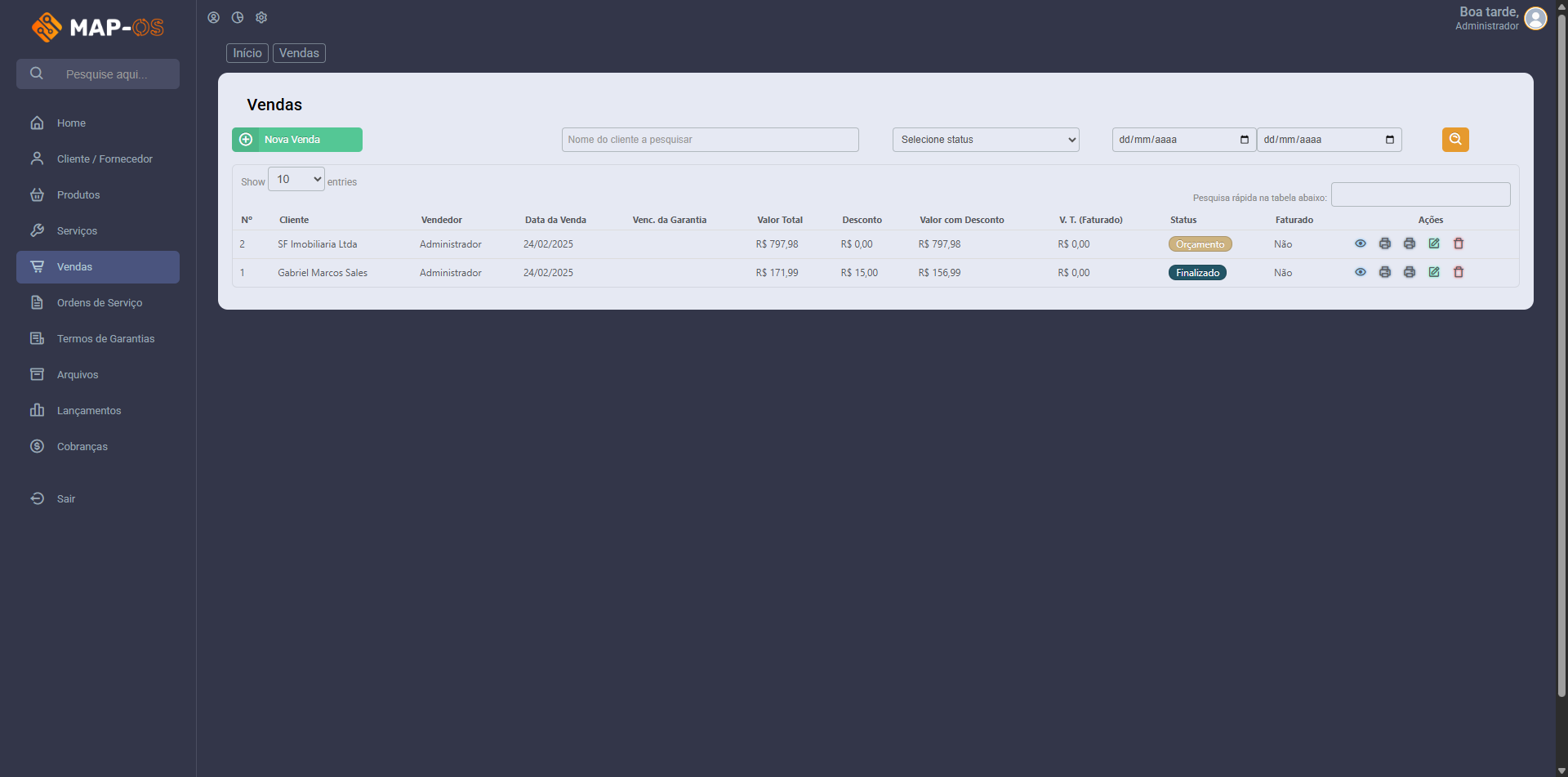The width and height of the screenshot is (1568, 777).
Task: Open Home in the sidebar
Action: (x=98, y=123)
